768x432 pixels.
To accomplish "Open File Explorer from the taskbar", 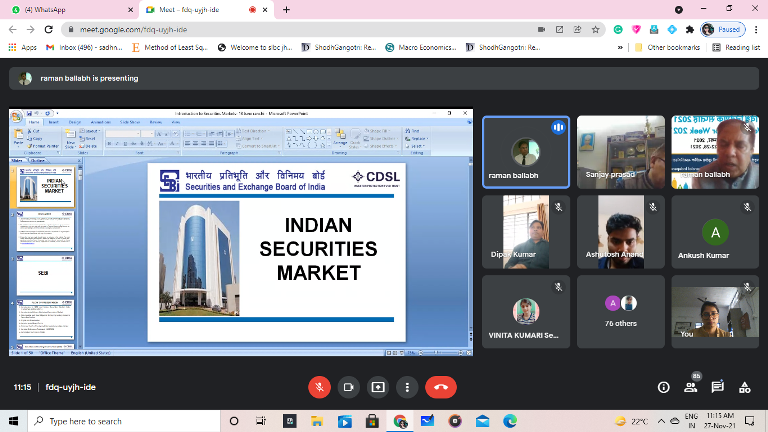I will point(317,421).
